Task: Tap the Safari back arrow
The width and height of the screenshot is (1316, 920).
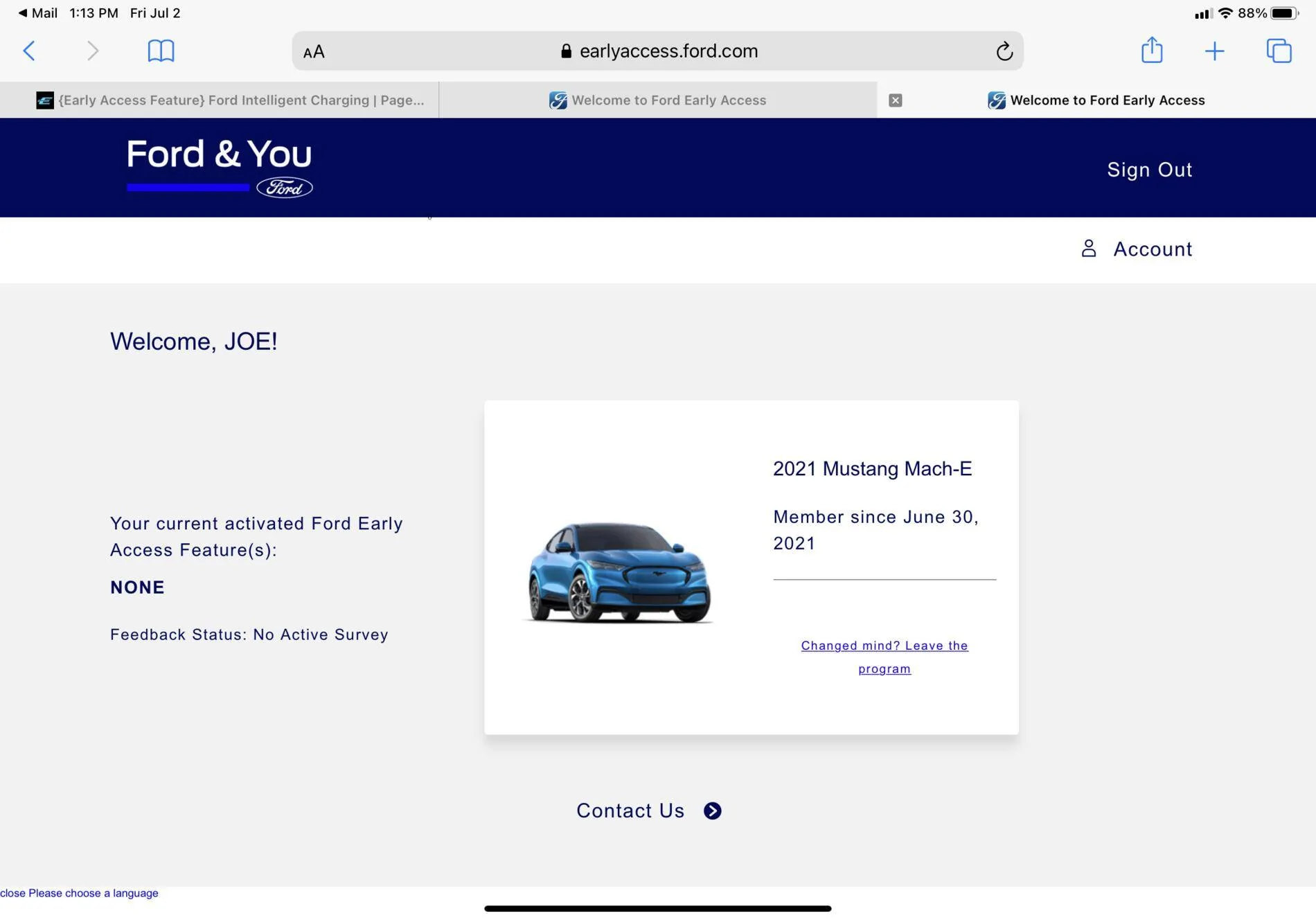Action: [29, 51]
